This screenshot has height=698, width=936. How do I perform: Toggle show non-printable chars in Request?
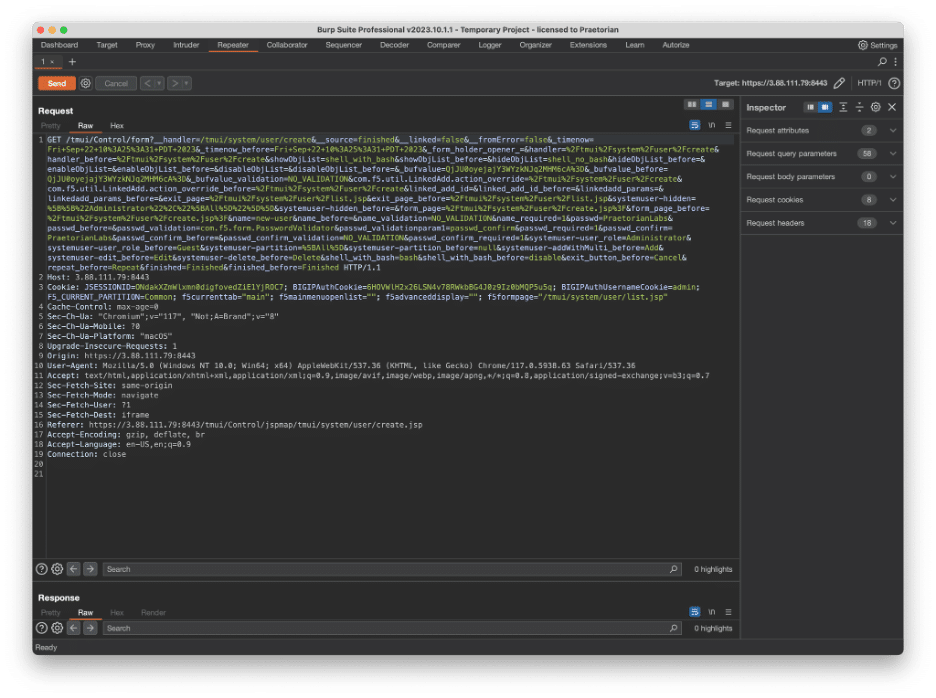[x=712, y=125]
